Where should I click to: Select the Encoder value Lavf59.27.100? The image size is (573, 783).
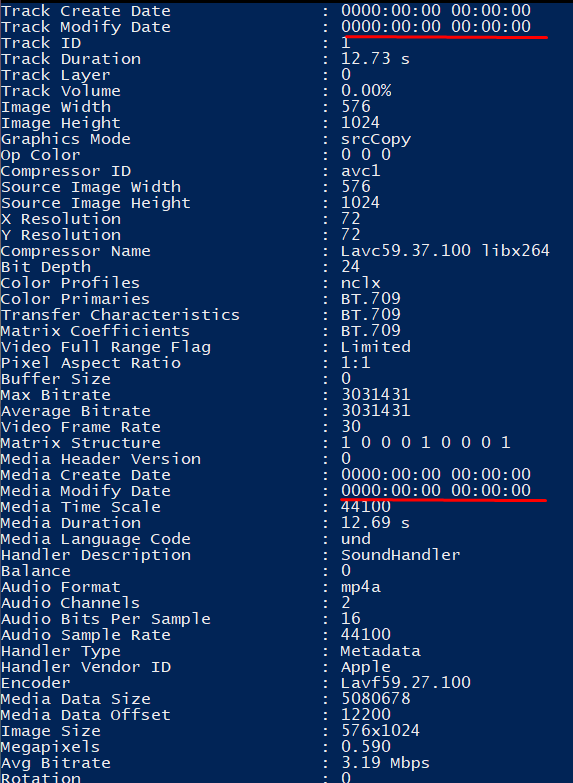(406, 682)
